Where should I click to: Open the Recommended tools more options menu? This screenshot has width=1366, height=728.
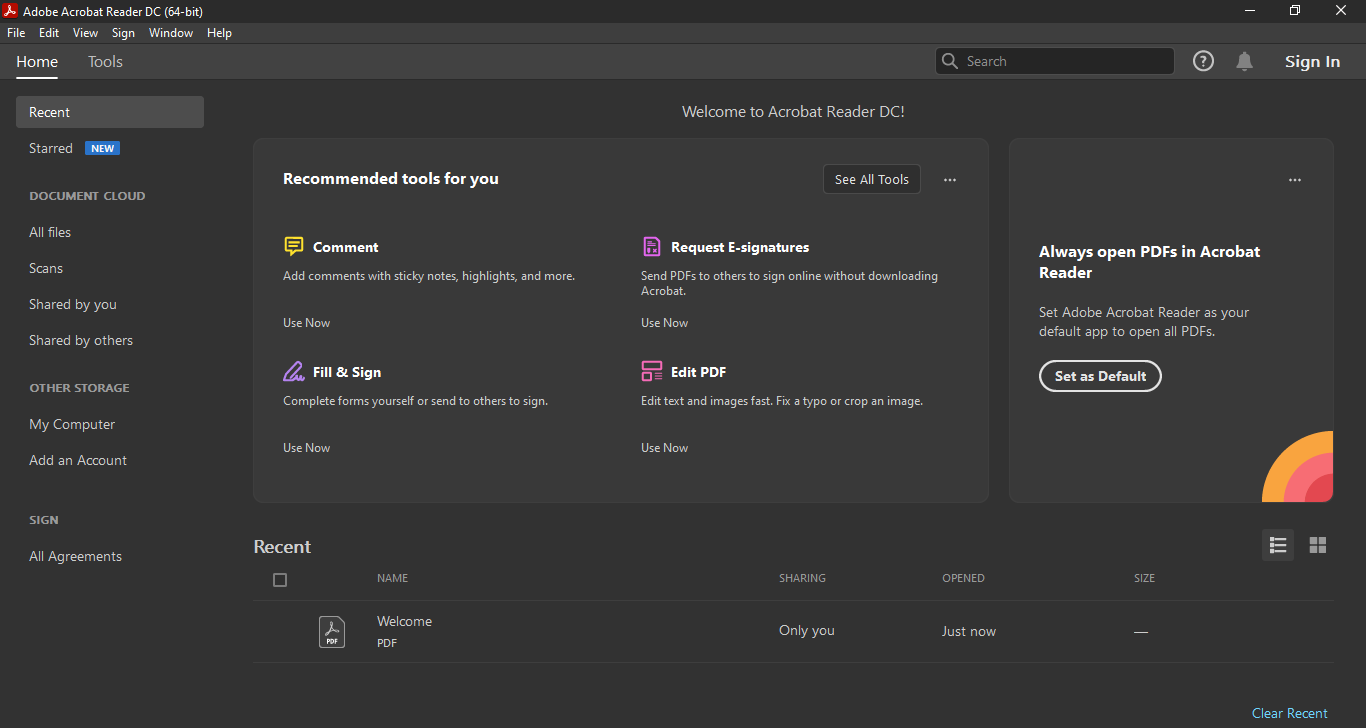(x=950, y=180)
